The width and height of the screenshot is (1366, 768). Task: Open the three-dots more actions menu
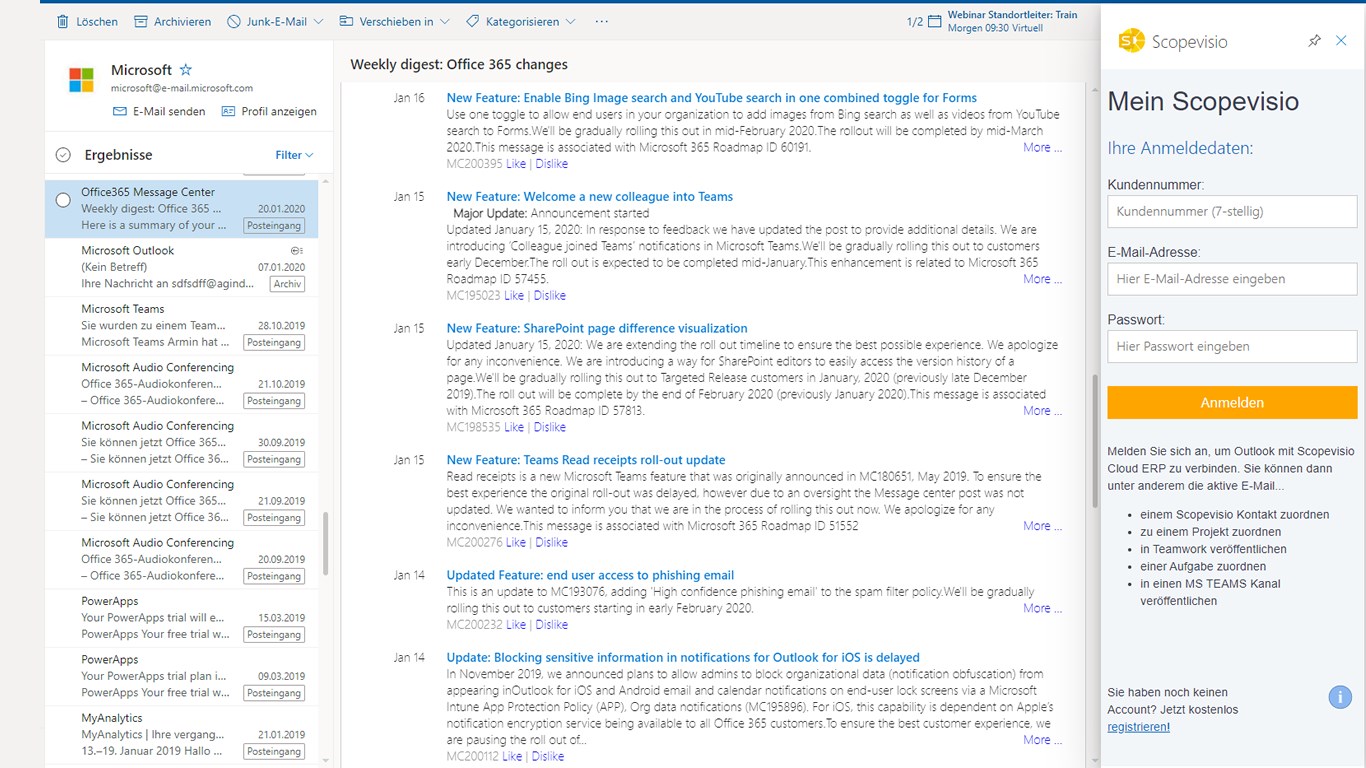tap(601, 21)
